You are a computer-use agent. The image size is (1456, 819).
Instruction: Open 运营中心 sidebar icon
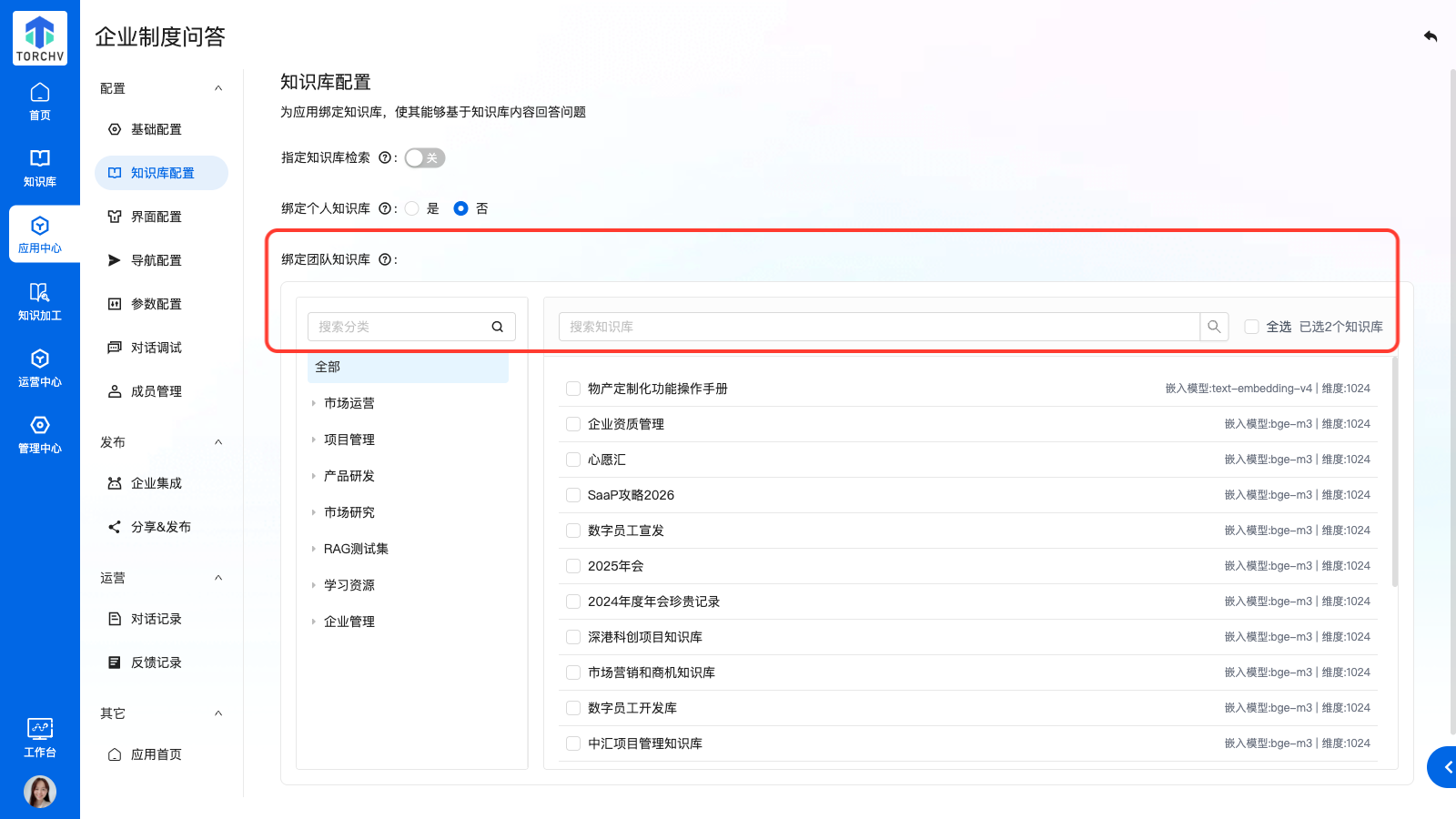pyautogui.click(x=40, y=369)
